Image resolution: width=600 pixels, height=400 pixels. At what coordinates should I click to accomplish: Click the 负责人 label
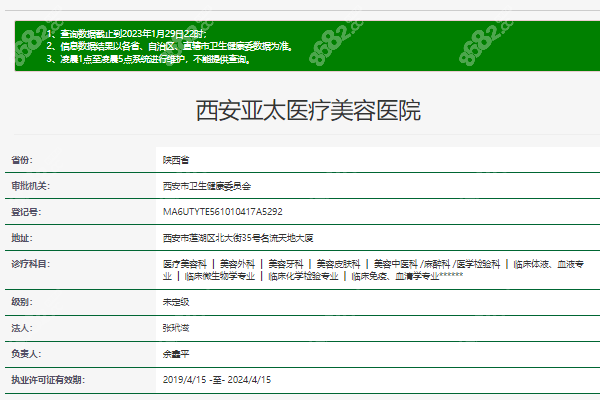26,354
